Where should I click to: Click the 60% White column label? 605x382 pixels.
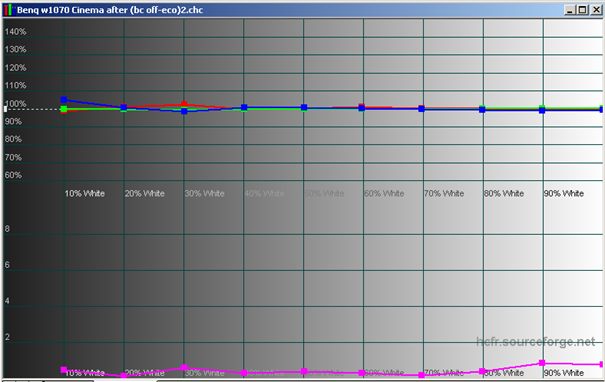click(x=384, y=193)
